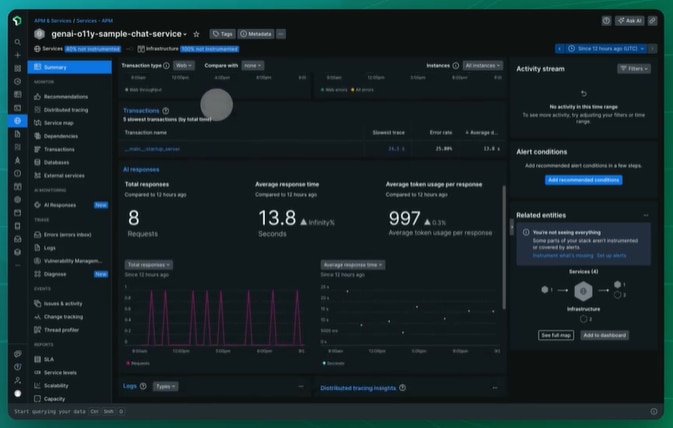Open Thread profiler in the sidebar

61,330
